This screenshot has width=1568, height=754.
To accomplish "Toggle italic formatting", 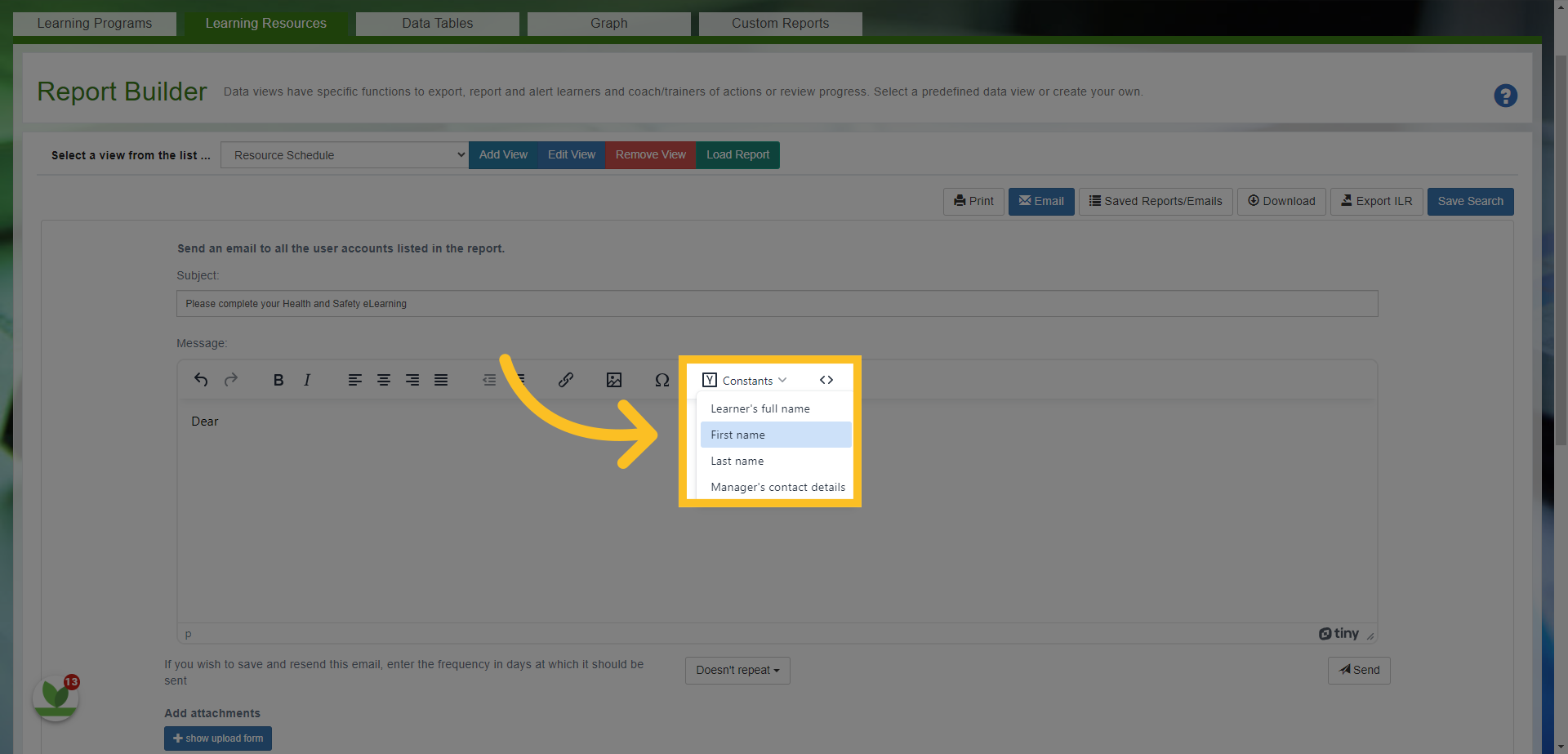I will [x=307, y=380].
